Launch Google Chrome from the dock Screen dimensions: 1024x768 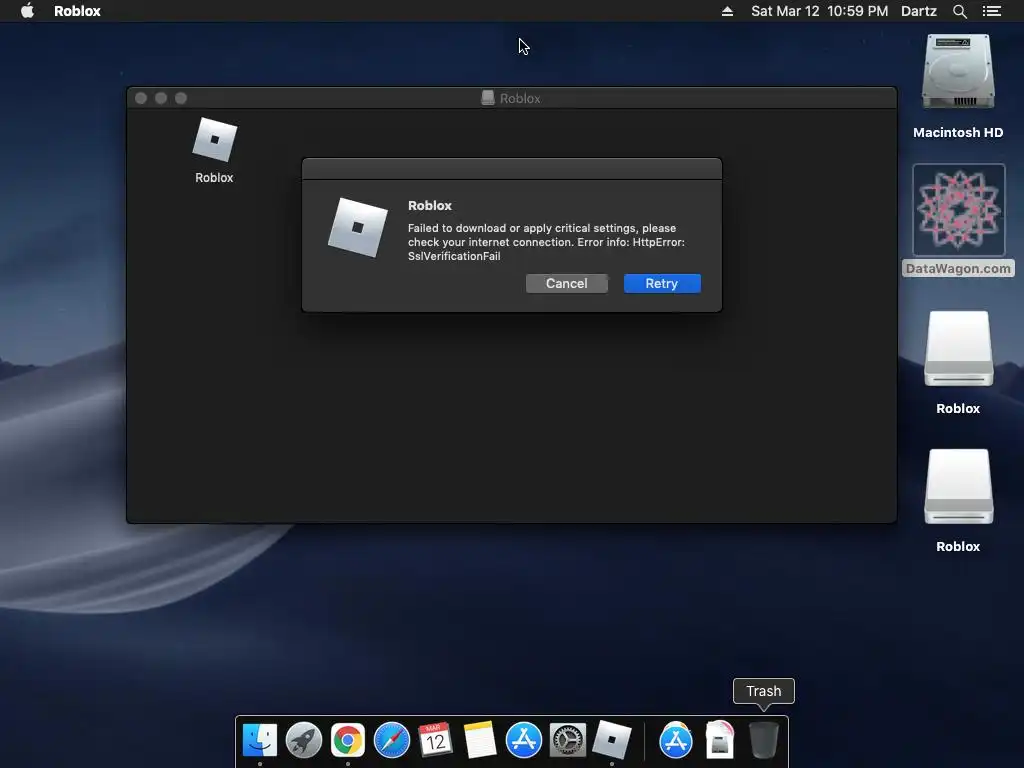click(x=347, y=740)
